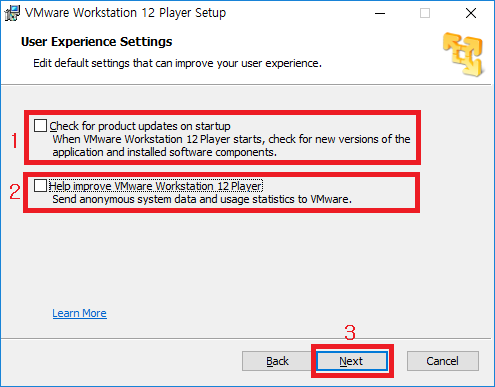
Task: Click the red number 2 annotation
Action: click(x=15, y=192)
